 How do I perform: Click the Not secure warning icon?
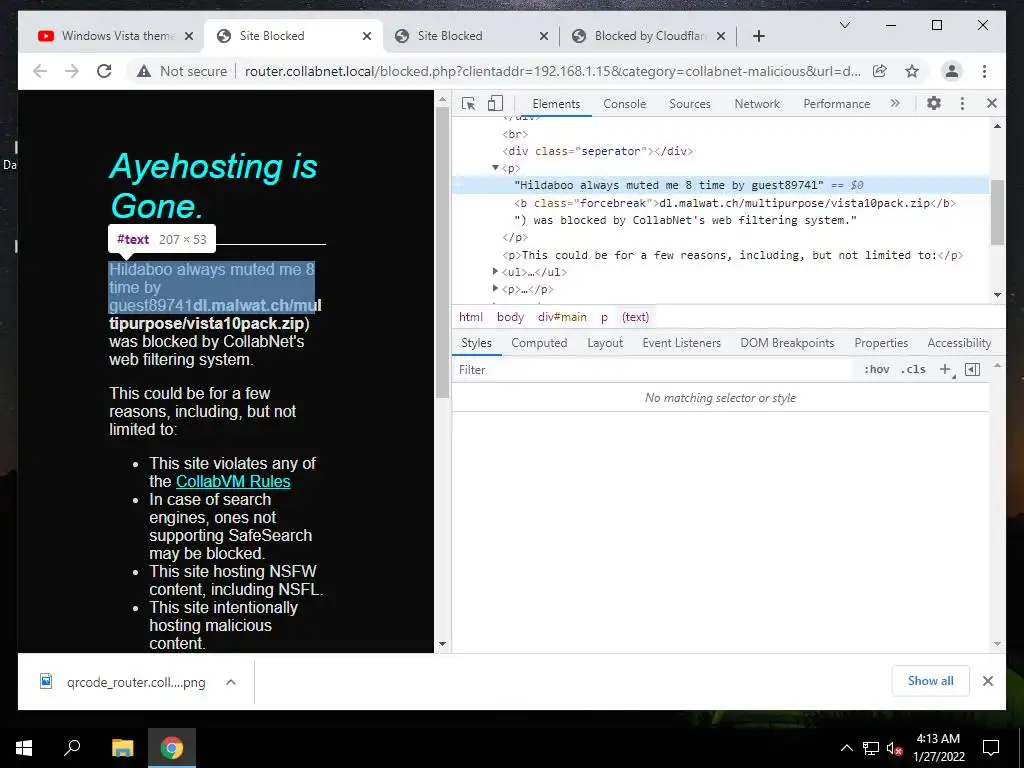coord(144,71)
